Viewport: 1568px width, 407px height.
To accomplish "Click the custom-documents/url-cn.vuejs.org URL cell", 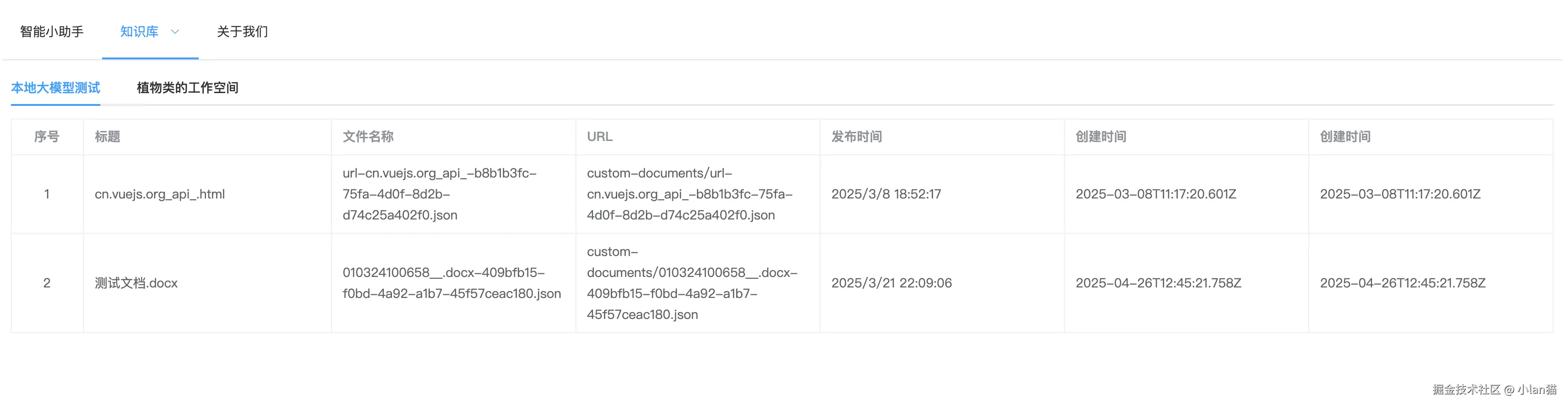I will [x=689, y=194].
